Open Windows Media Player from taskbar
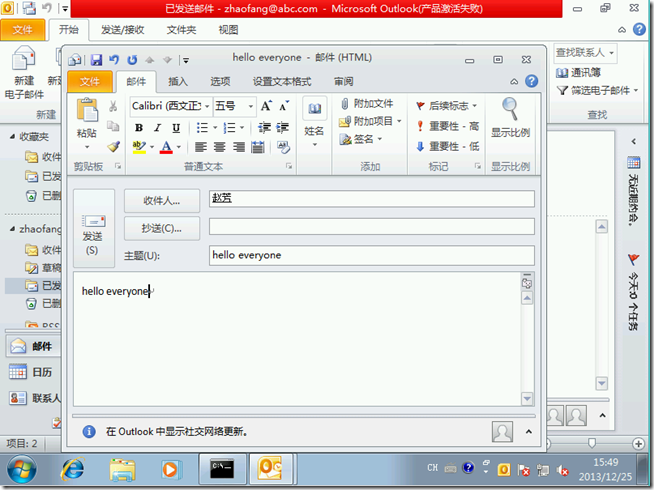The height and width of the screenshot is (490, 654). [x=171, y=470]
